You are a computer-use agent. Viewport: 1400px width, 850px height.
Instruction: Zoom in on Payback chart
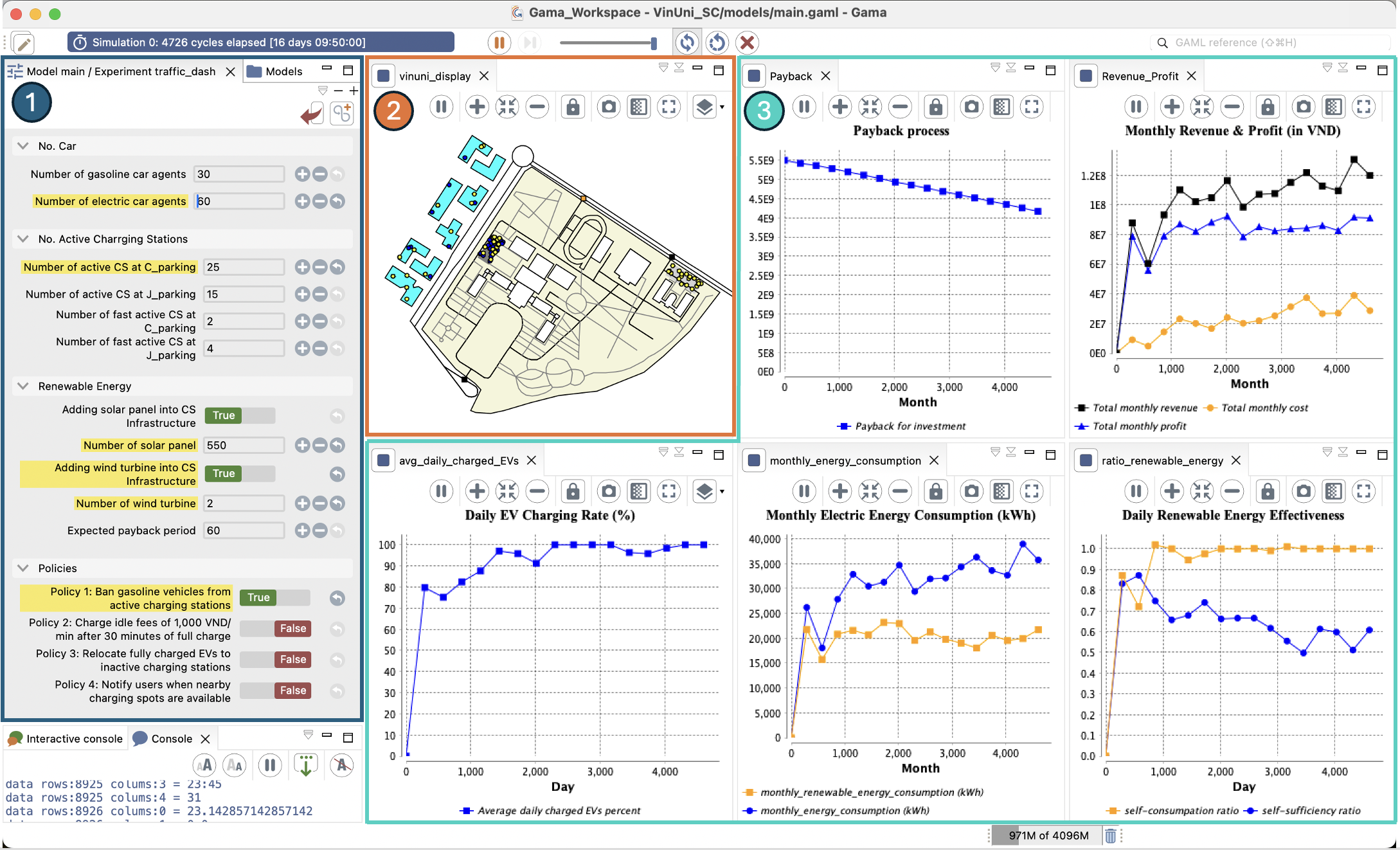(x=839, y=107)
